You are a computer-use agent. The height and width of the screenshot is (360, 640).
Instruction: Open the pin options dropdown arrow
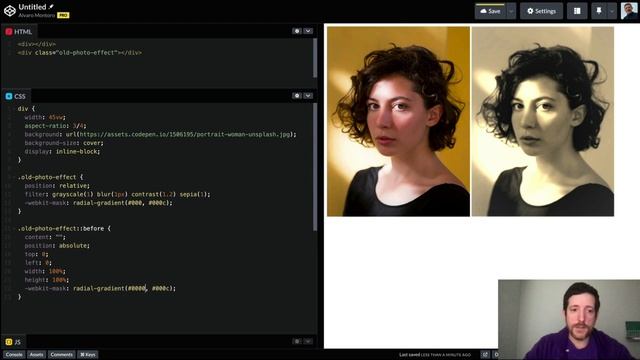click(611, 11)
